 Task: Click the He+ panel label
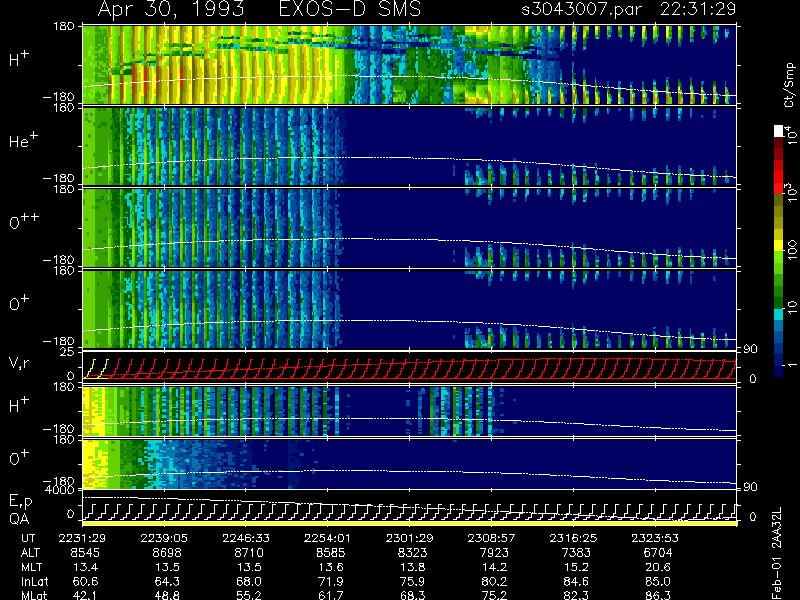[23, 140]
